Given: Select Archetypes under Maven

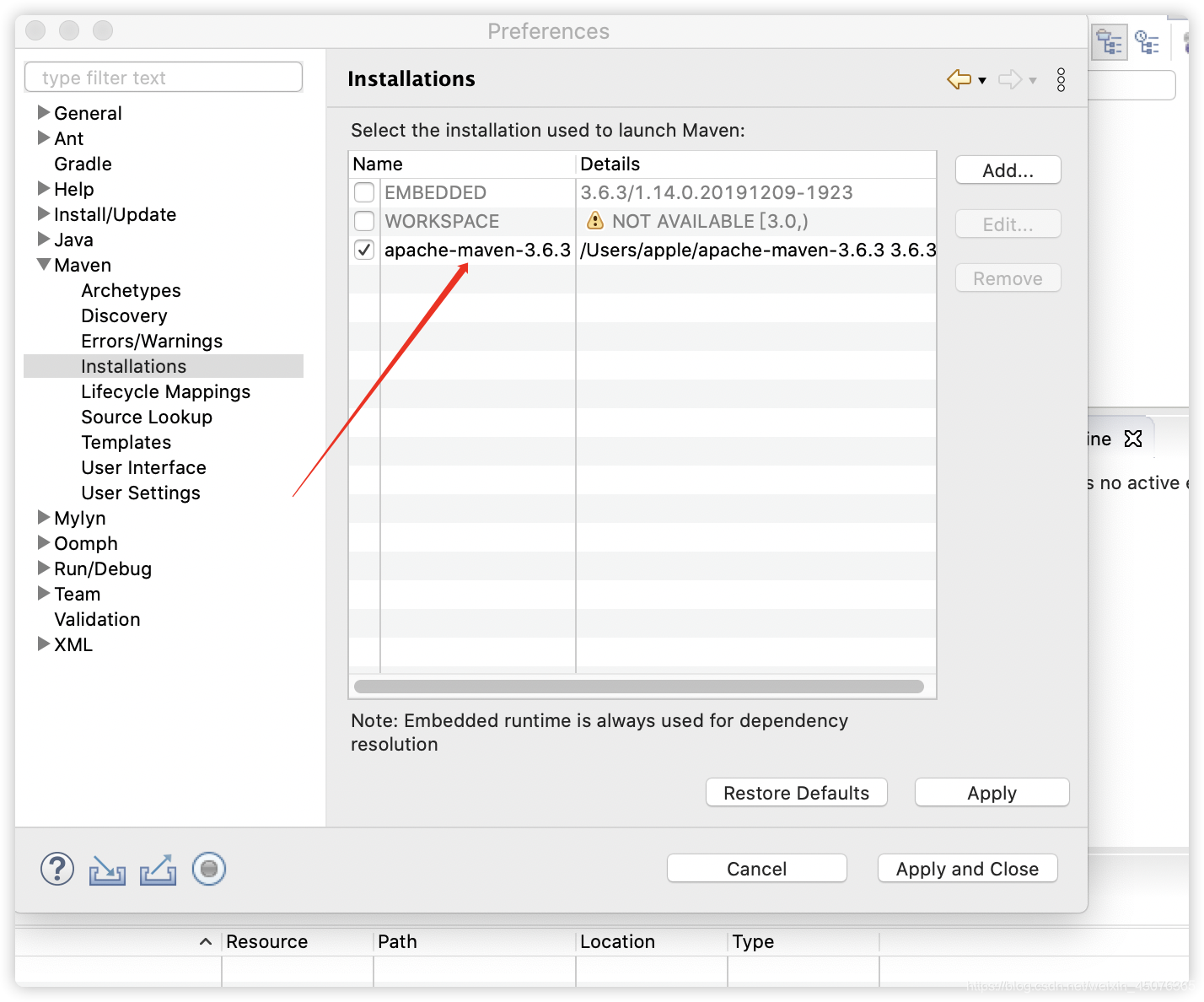Looking at the screenshot, I should coord(131,290).
